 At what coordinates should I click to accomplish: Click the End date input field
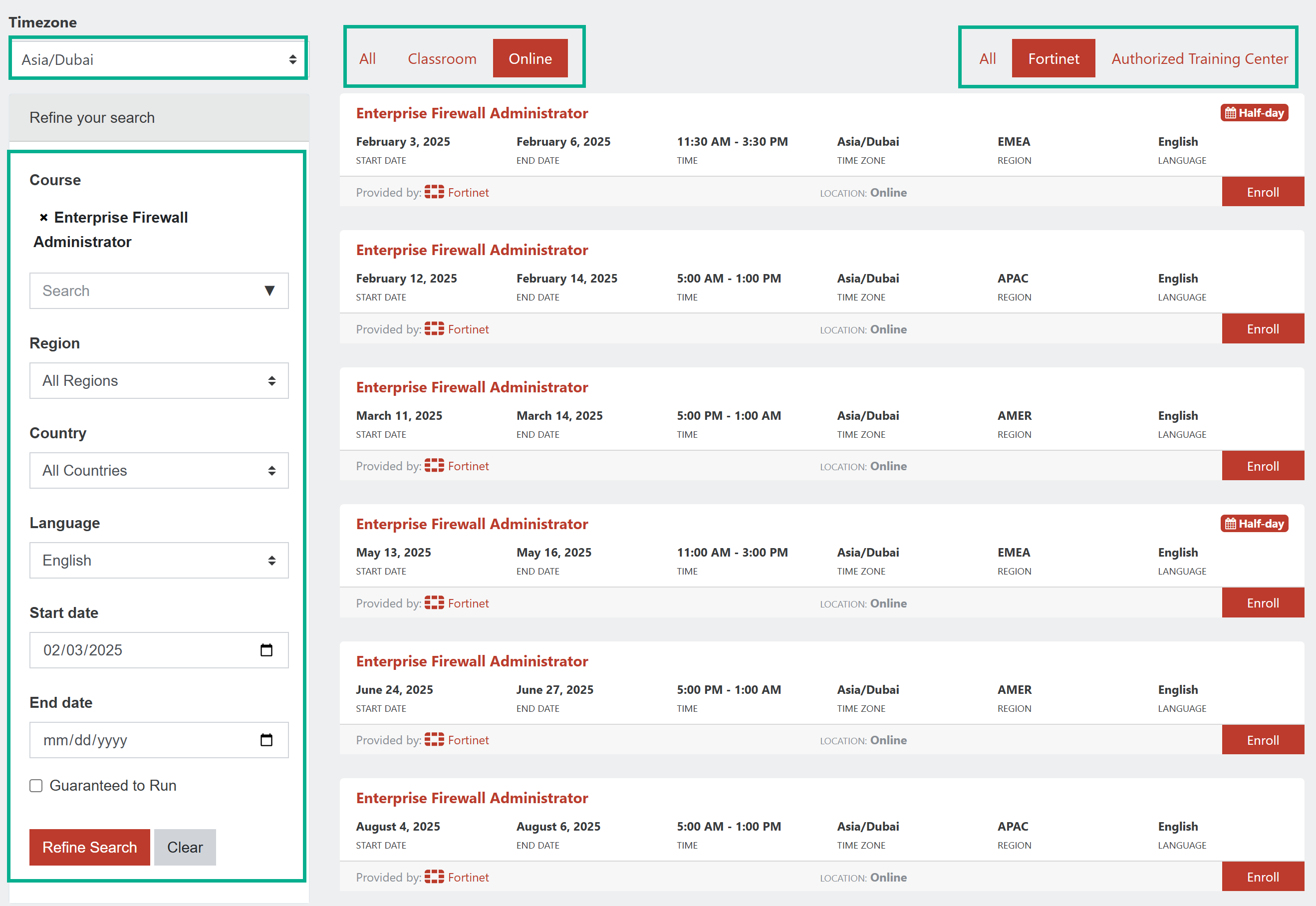[142, 740]
